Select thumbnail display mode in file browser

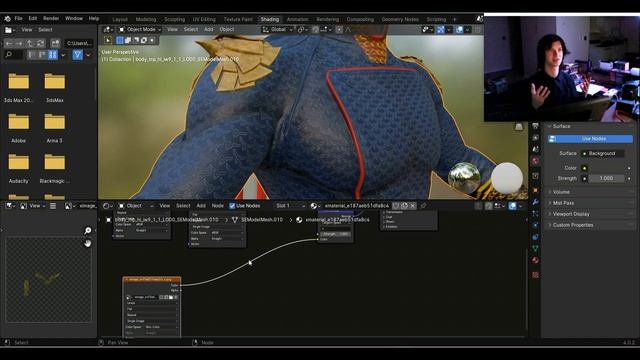point(53,55)
